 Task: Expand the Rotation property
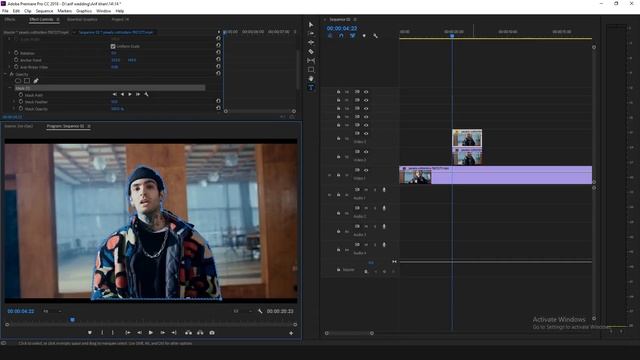(10, 53)
